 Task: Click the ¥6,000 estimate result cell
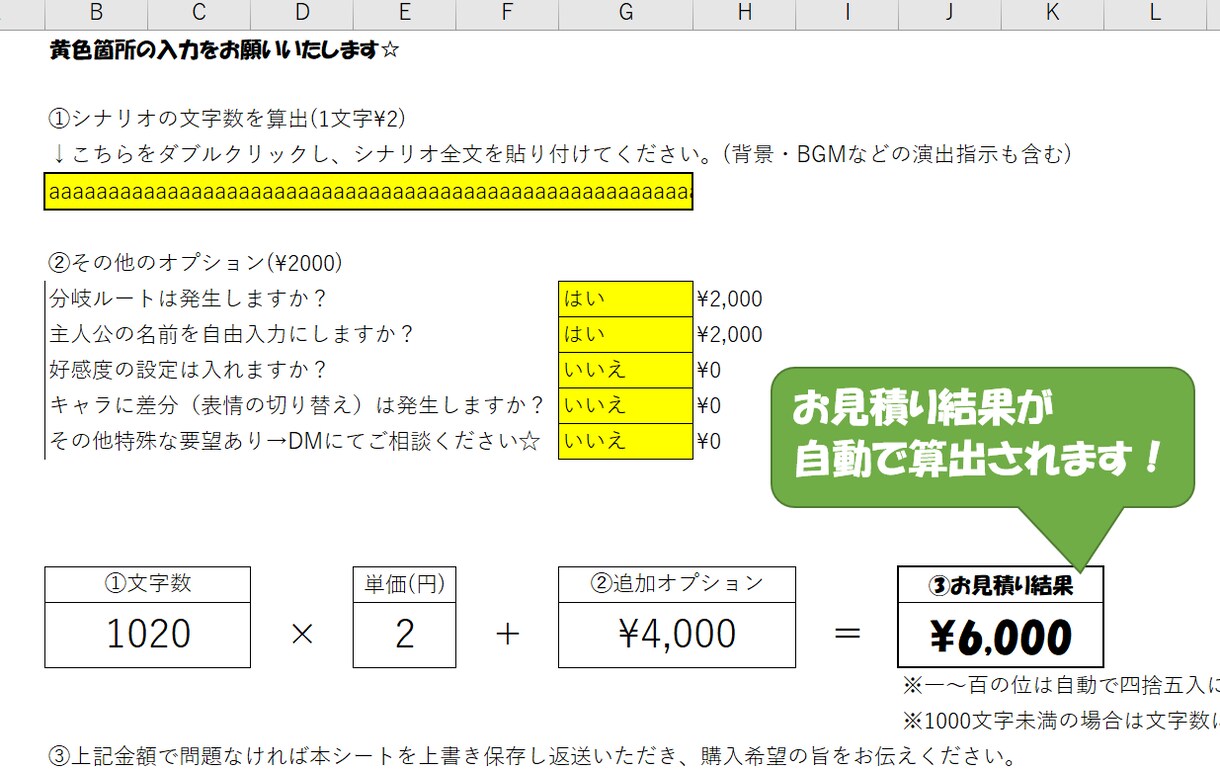(1000, 637)
